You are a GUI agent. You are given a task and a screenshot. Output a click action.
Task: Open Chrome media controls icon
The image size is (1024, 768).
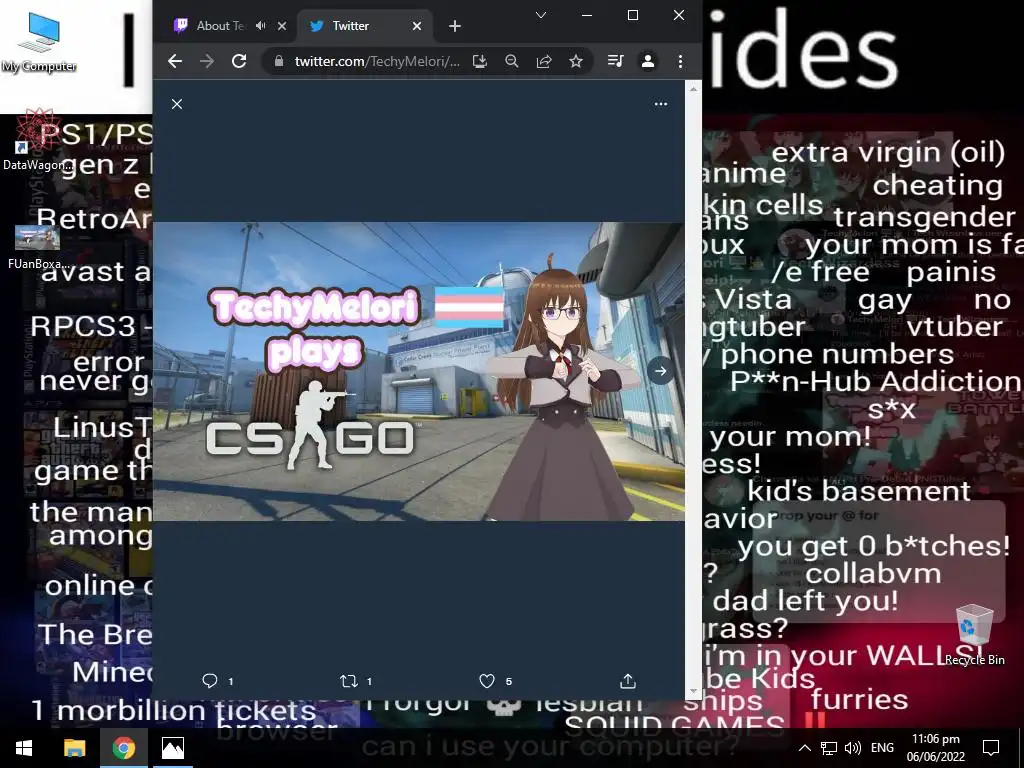[x=615, y=61]
